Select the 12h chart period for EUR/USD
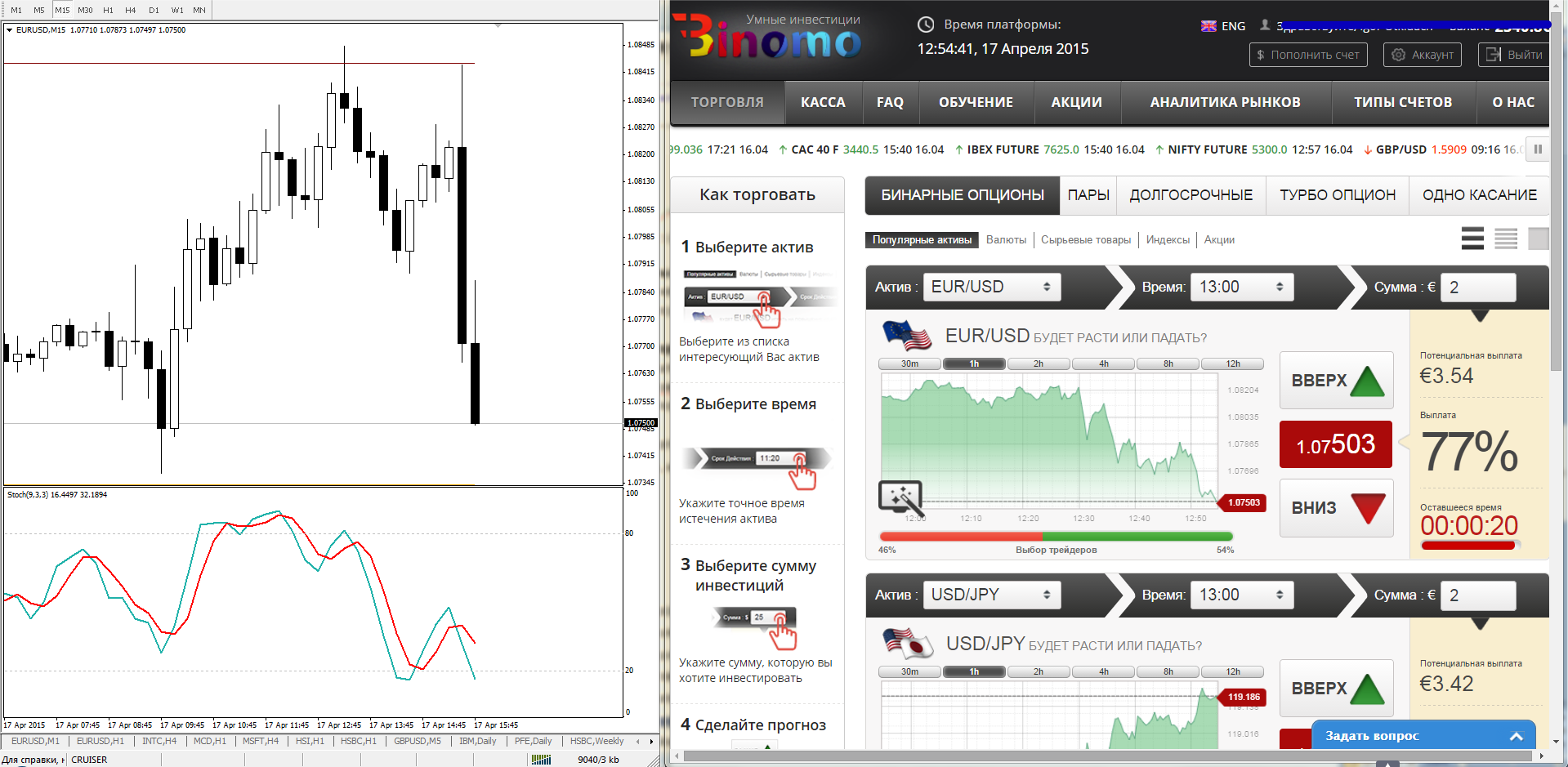 pyautogui.click(x=1232, y=363)
